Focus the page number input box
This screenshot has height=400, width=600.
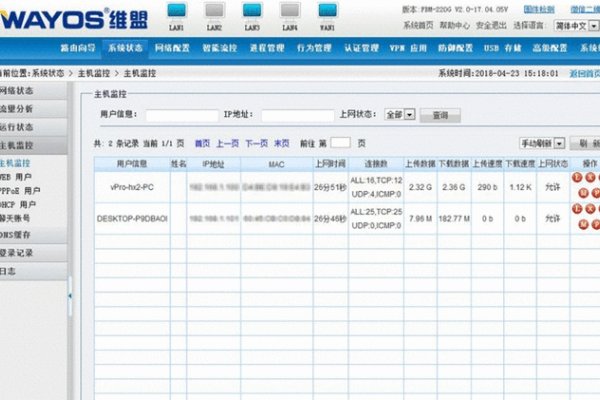(341, 143)
